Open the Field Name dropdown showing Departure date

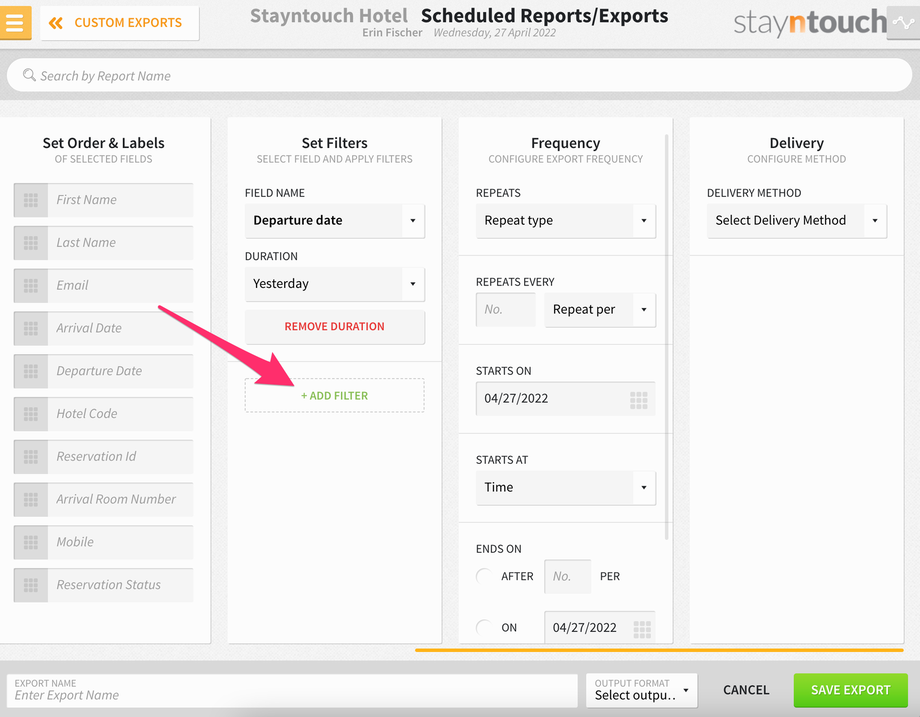pyautogui.click(x=334, y=221)
